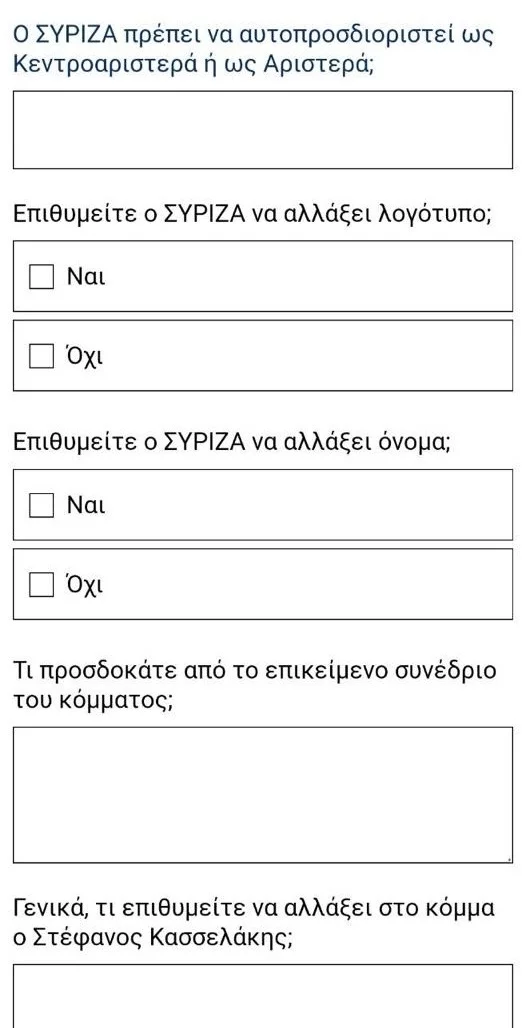This screenshot has width=522, height=1028.
Task: Focus the text area under the Κασσελάκης question
Action: point(262,997)
